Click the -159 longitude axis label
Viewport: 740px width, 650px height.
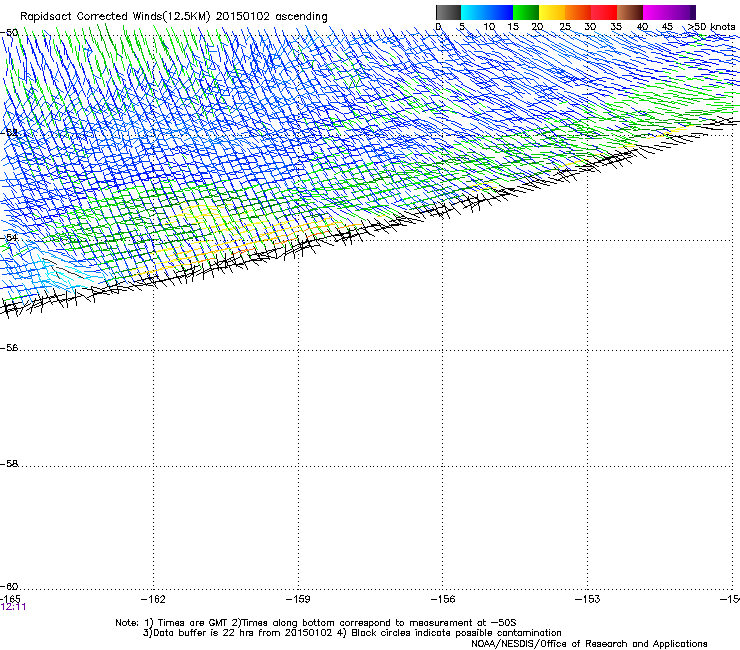coord(298,599)
